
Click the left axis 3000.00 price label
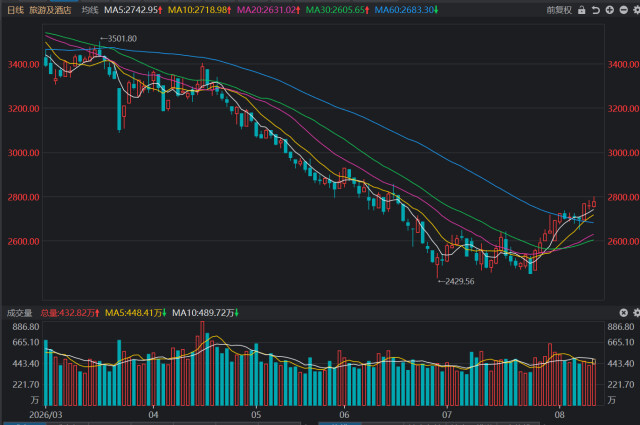point(24,153)
